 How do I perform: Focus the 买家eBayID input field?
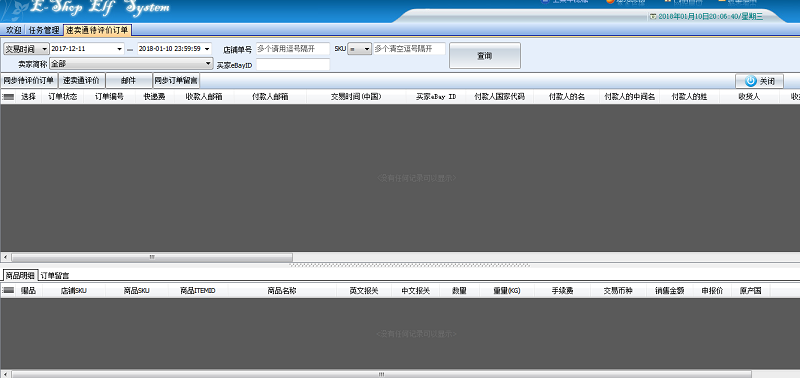click(x=293, y=65)
